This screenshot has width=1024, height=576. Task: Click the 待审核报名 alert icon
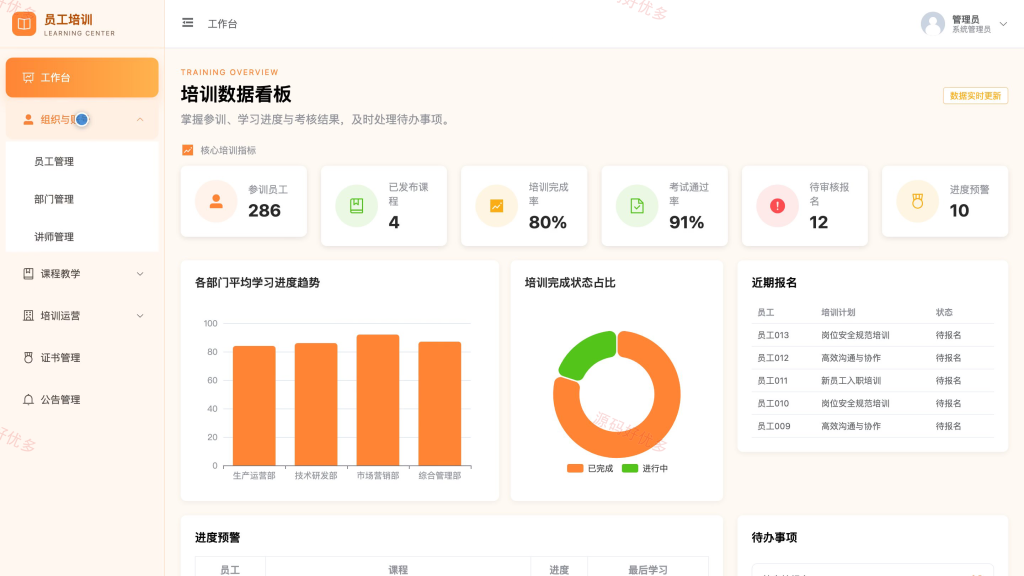777,206
